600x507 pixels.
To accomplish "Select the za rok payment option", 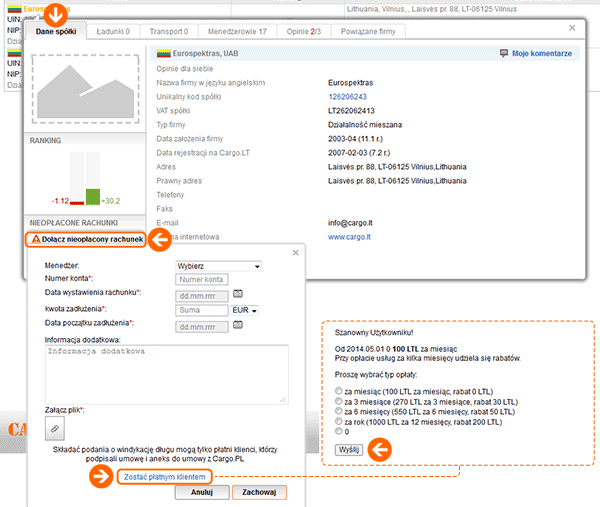I will click(x=339, y=422).
